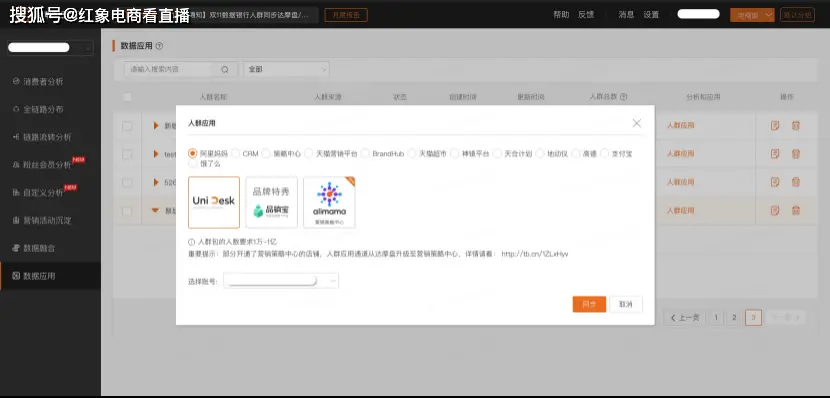The width and height of the screenshot is (830, 398).
Task: Click help icon beside 数据应用 title
Action: 159,46
